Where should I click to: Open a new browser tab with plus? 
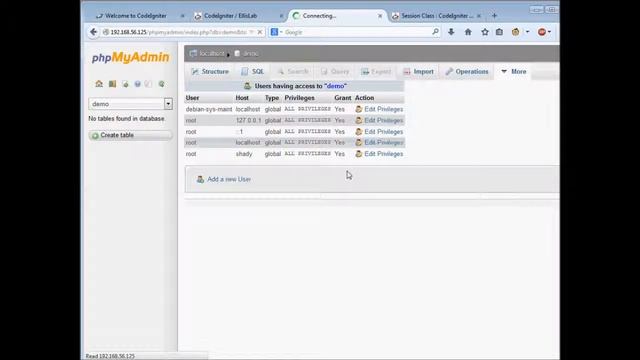point(494,16)
